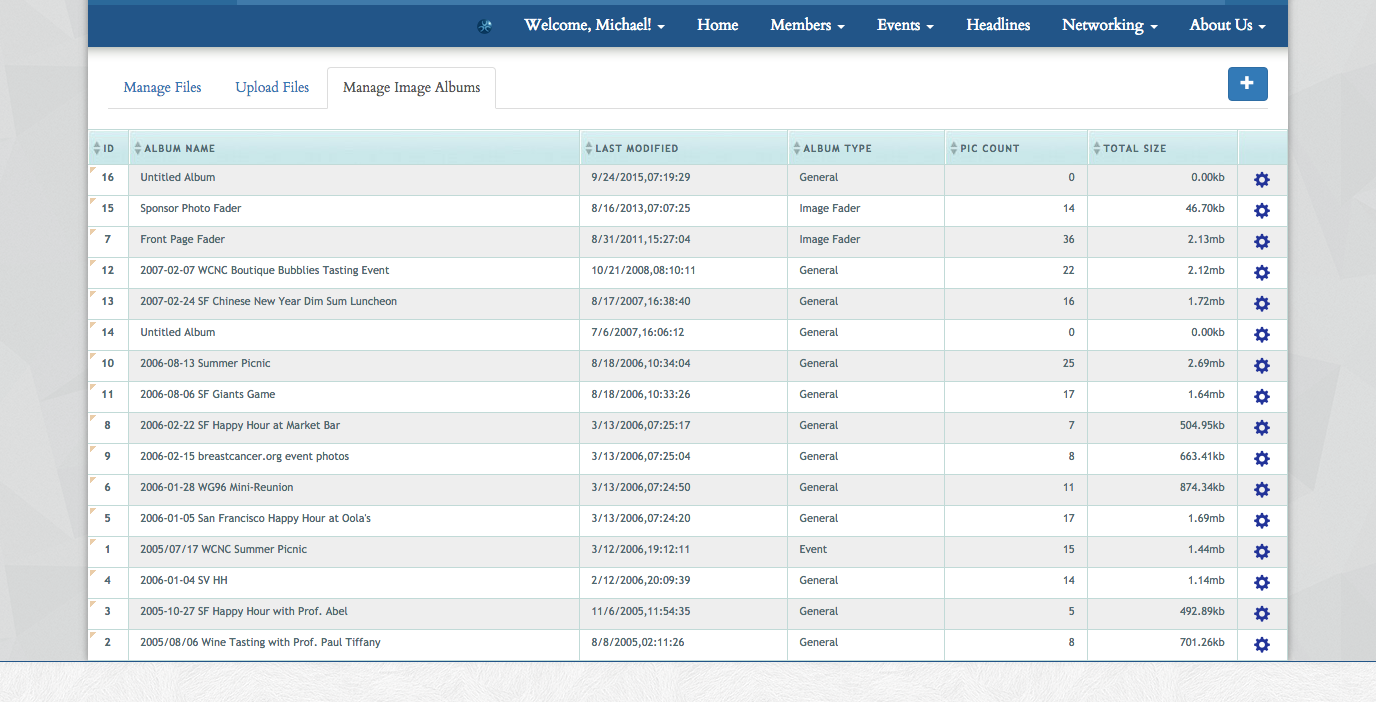Click album name Sponsor Photo Fader
The image size is (1376, 702).
[191, 208]
